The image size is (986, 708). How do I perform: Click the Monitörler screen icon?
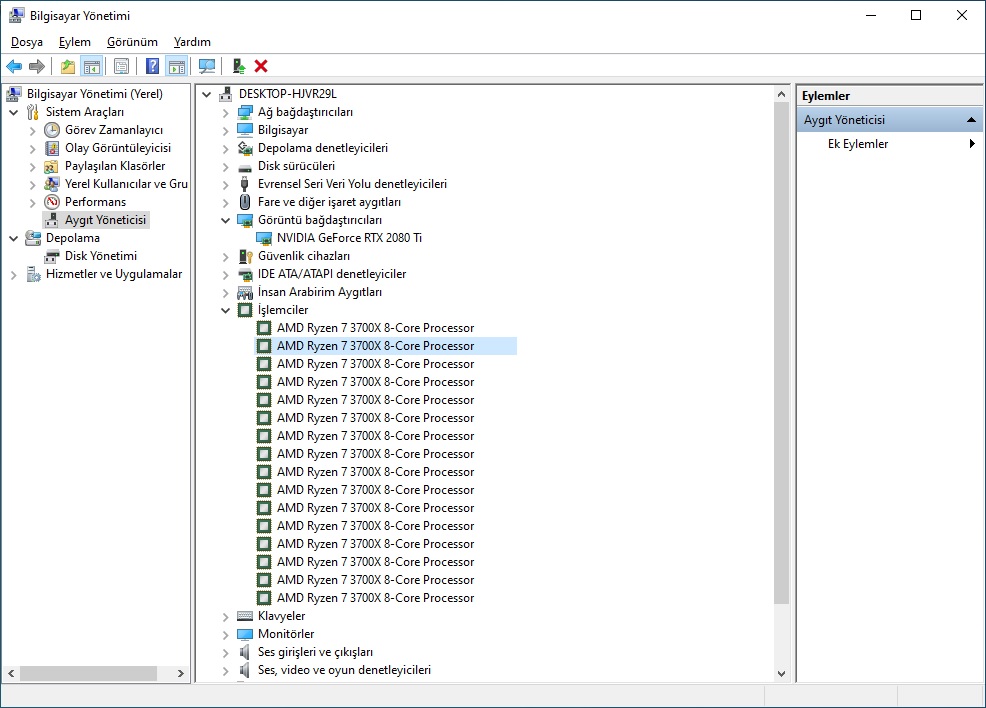pyautogui.click(x=245, y=634)
